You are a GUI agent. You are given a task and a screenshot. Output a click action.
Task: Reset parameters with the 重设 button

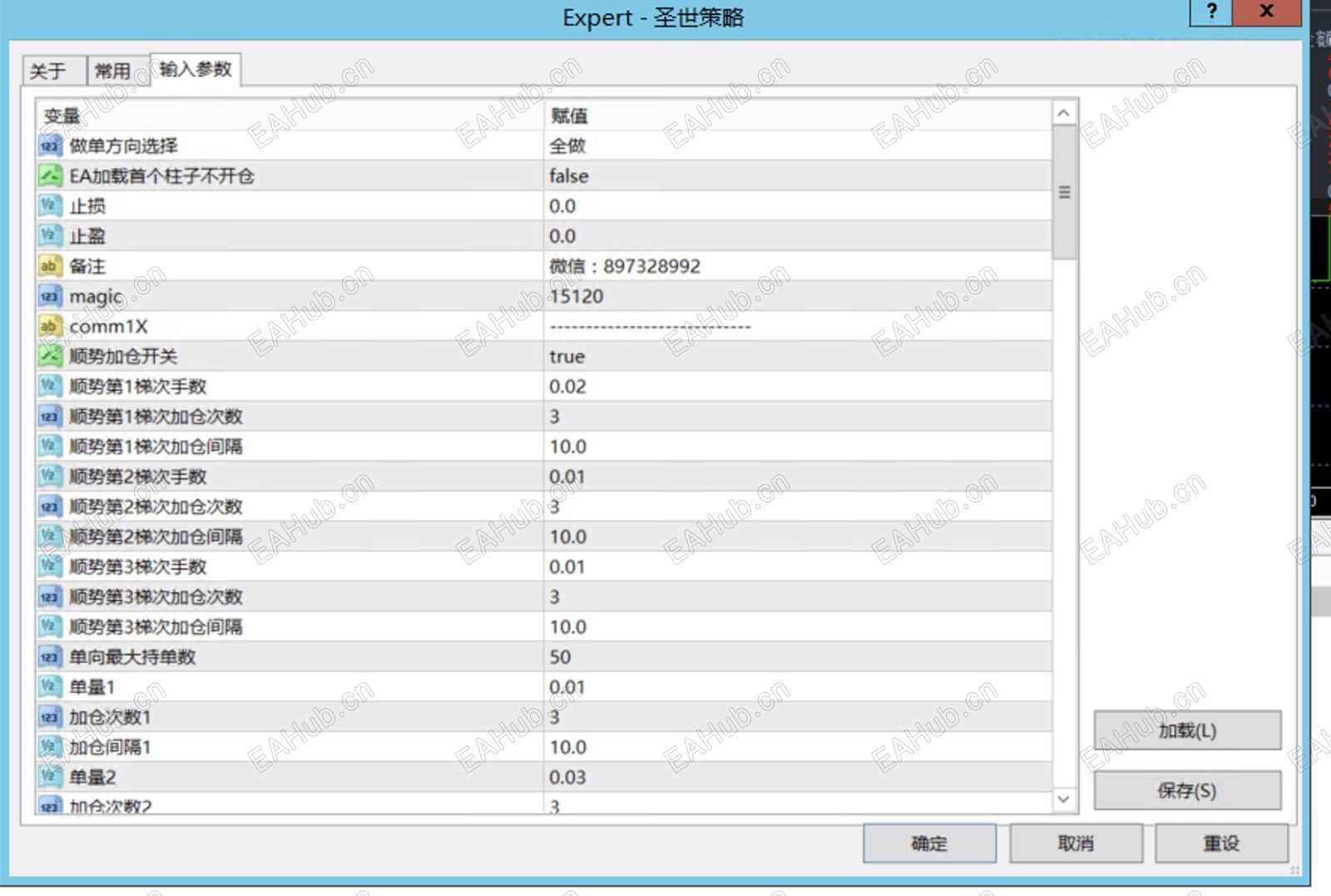click(x=1221, y=844)
